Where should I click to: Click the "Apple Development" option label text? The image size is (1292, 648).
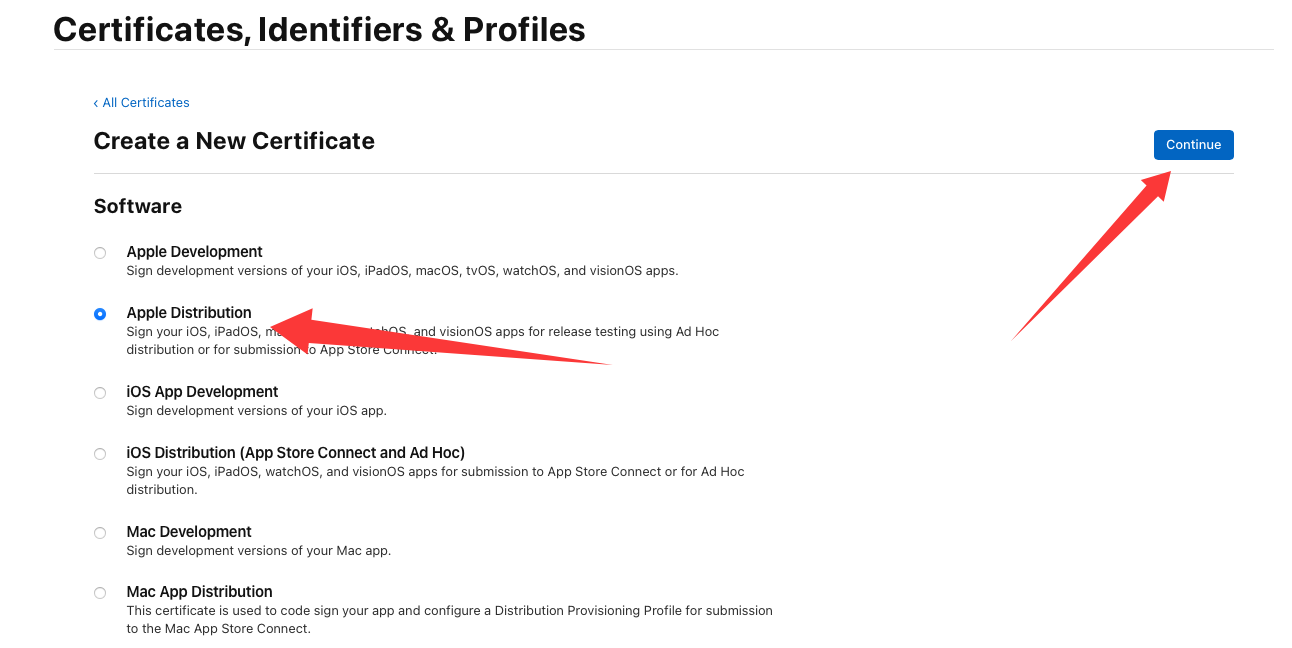[x=194, y=252]
